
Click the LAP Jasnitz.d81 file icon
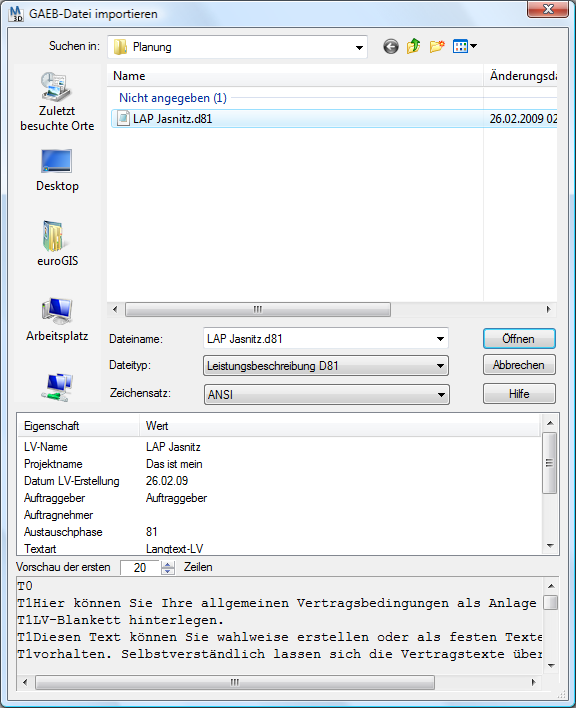[x=123, y=119]
